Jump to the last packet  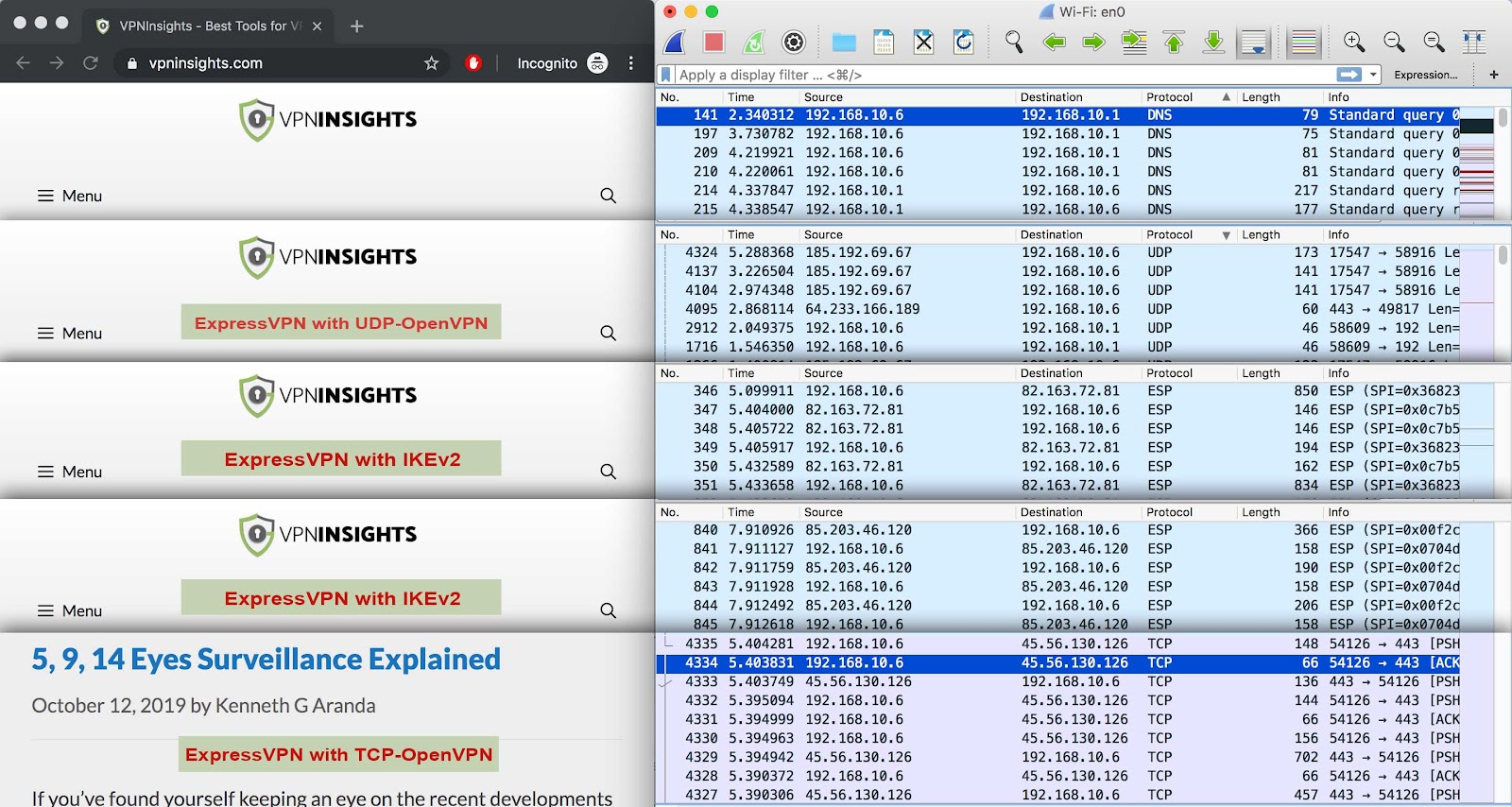coord(1213,42)
